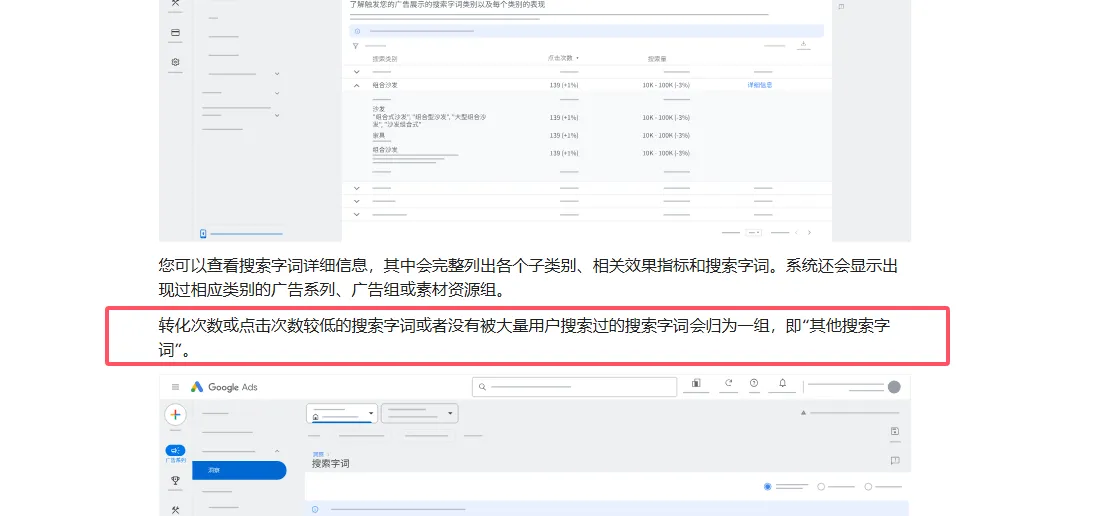
Task: Click the 了解触发您的广告 description line
Action: [447, 4]
